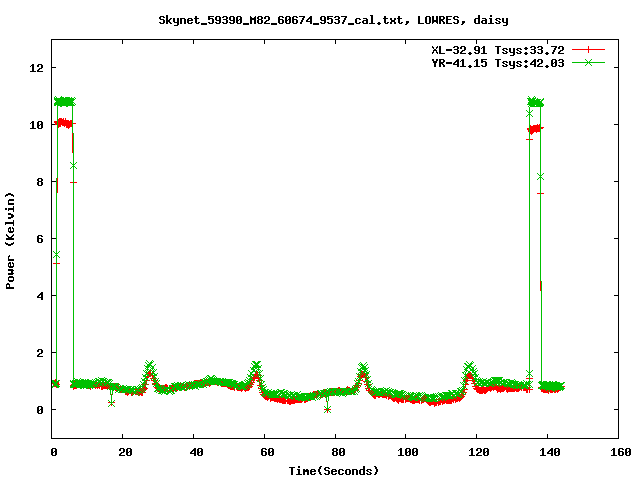
Task: Click the x-axis tick label 100
Action: [x=408, y=452]
